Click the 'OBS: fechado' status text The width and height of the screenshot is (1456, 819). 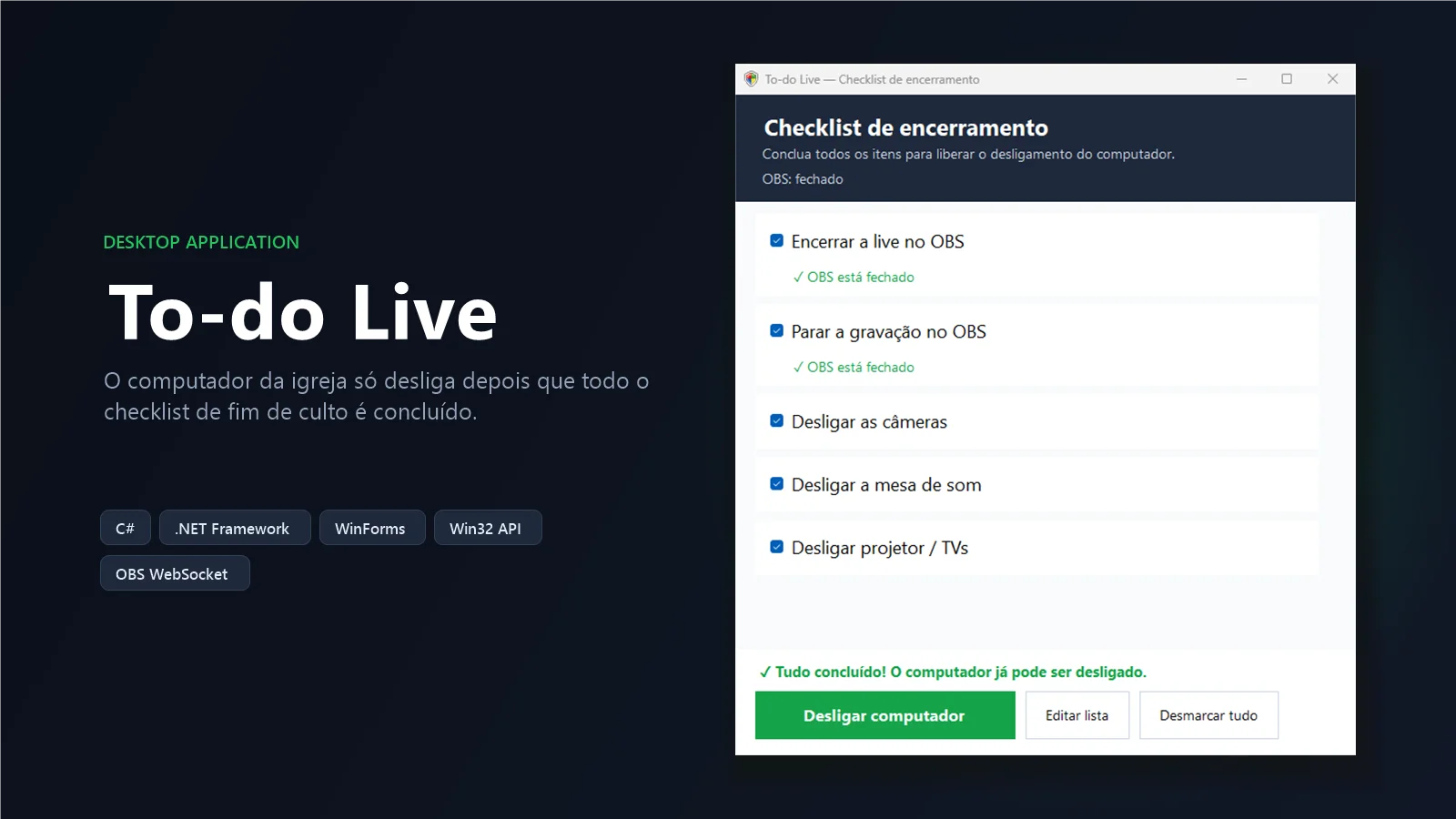click(x=803, y=179)
